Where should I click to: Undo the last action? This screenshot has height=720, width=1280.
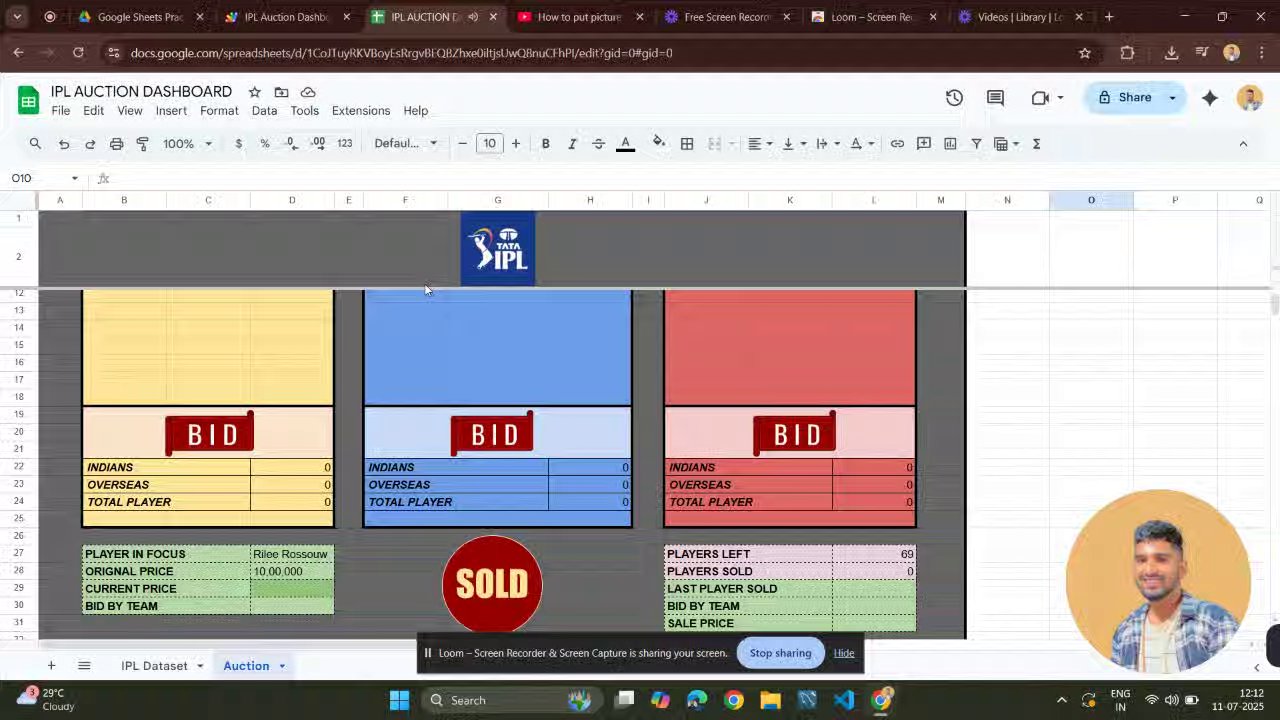pyautogui.click(x=64, y=144)
